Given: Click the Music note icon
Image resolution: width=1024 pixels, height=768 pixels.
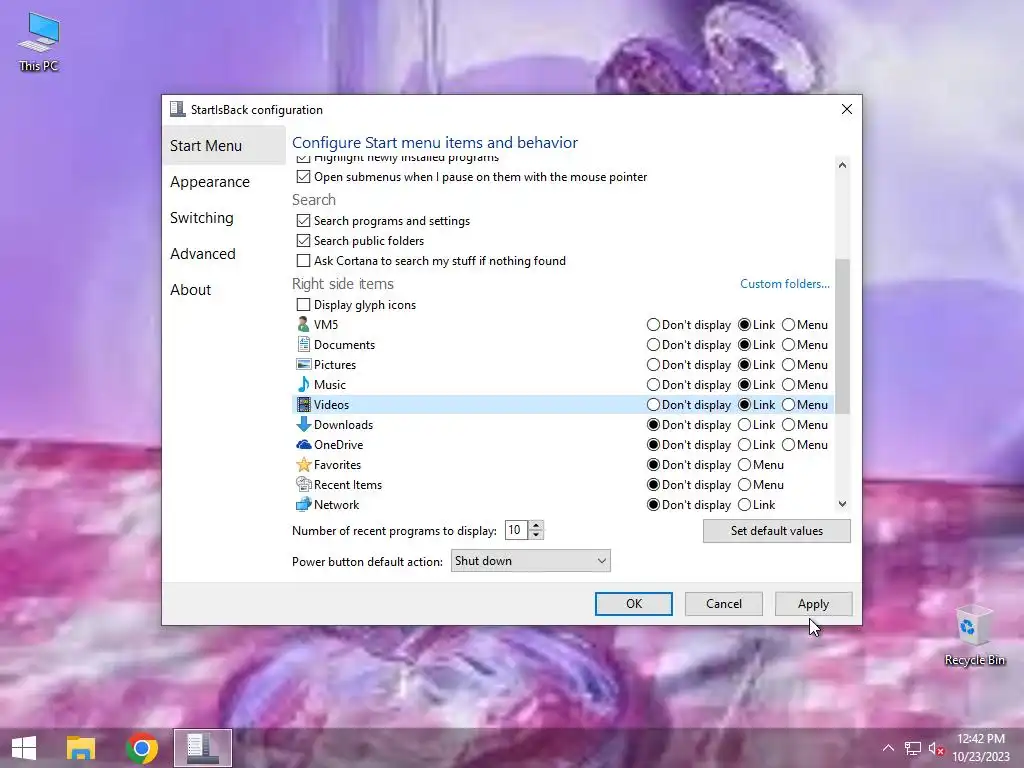Looking at the screenshot, I should click(303, 384).
